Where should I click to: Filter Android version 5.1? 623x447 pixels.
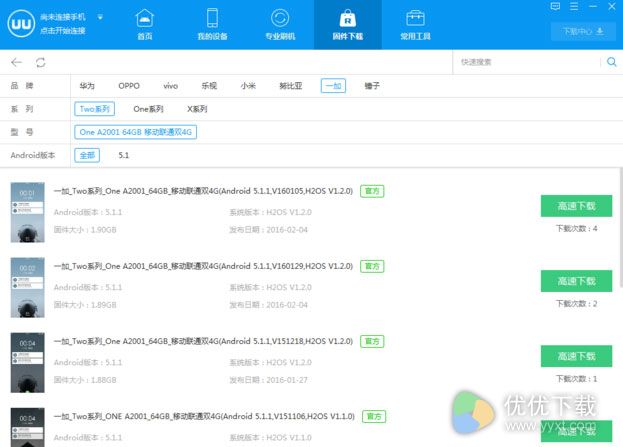tap(124, 155)
